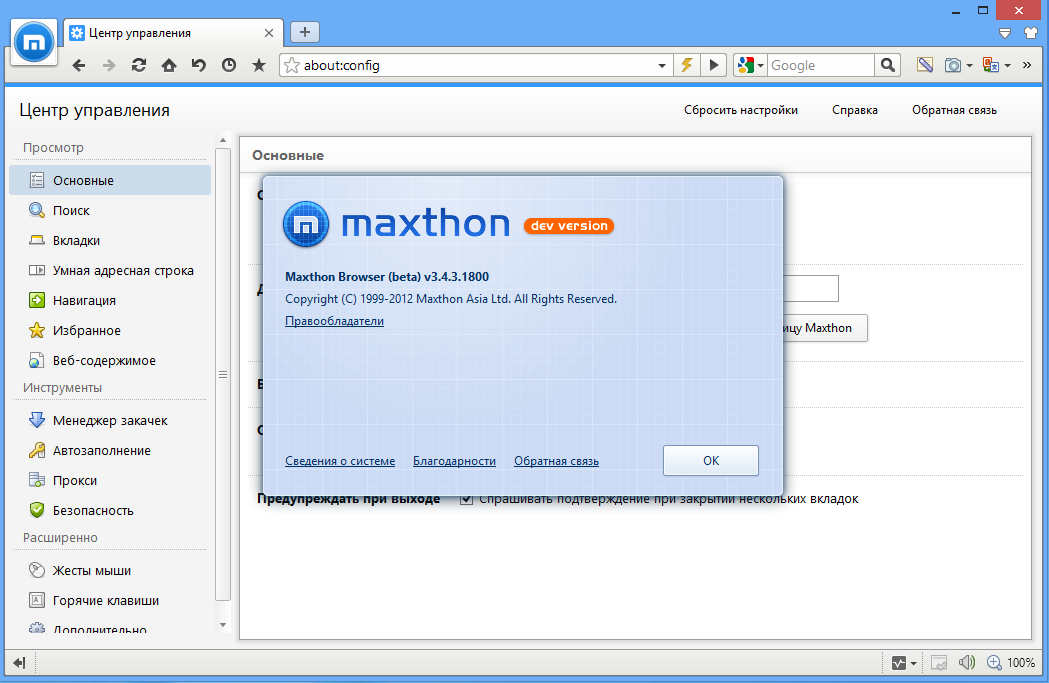This screenshot has height=683, width=1049.
Task: Mute sound with the speaker status icon
Action: pos(966,662)
